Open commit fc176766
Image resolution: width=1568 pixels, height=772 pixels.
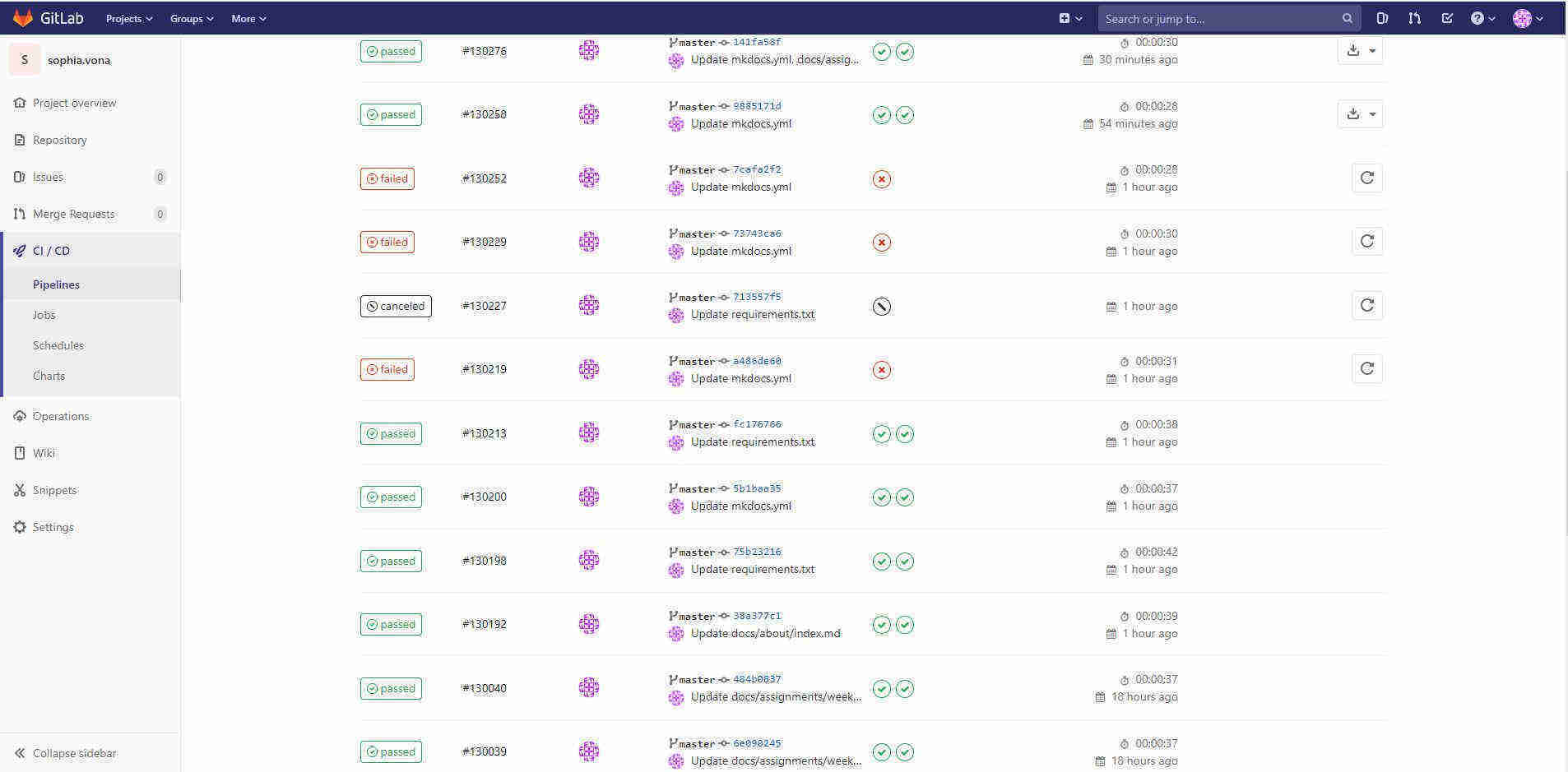point(757,424)
